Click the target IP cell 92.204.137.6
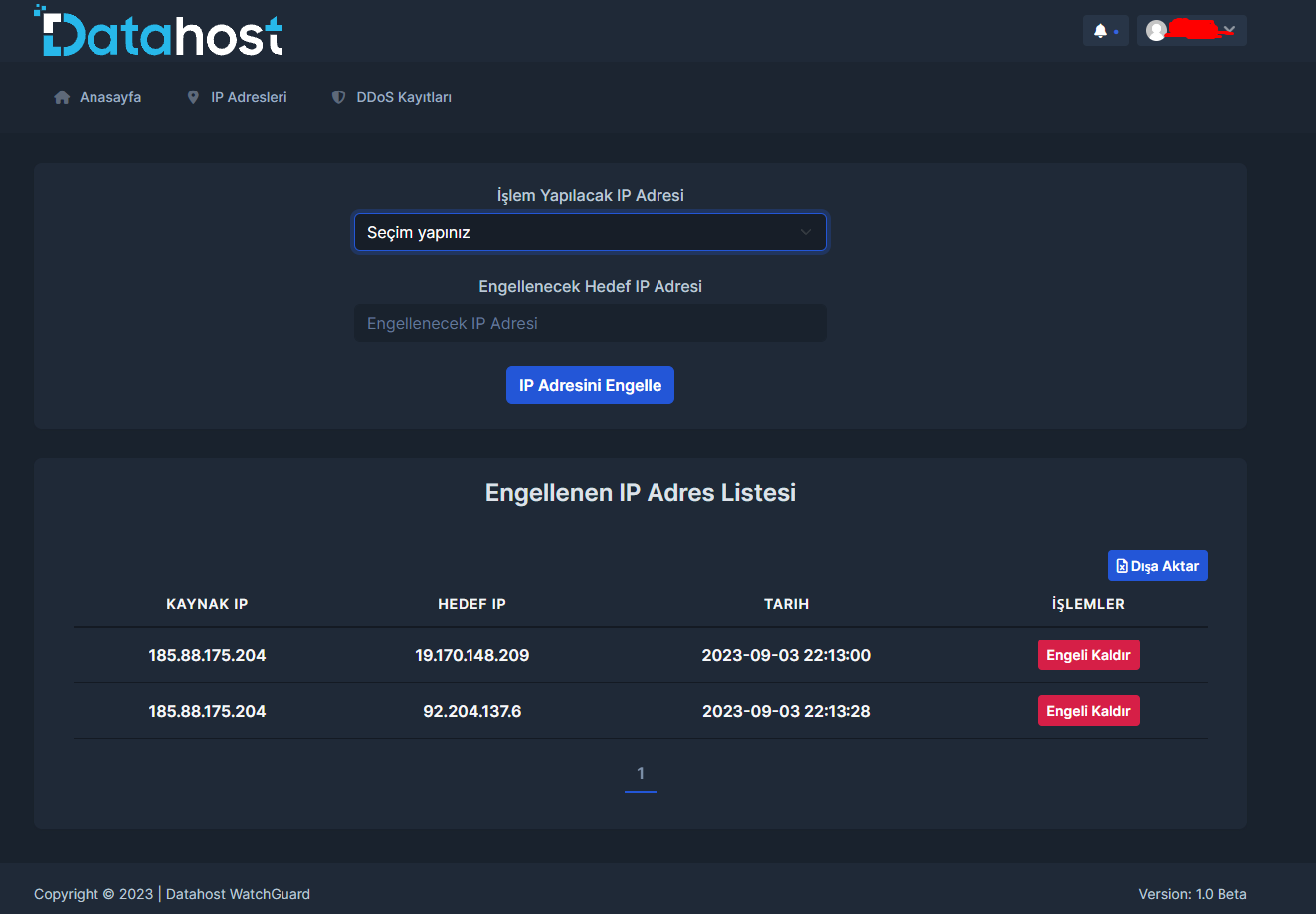 coord(471,711)
